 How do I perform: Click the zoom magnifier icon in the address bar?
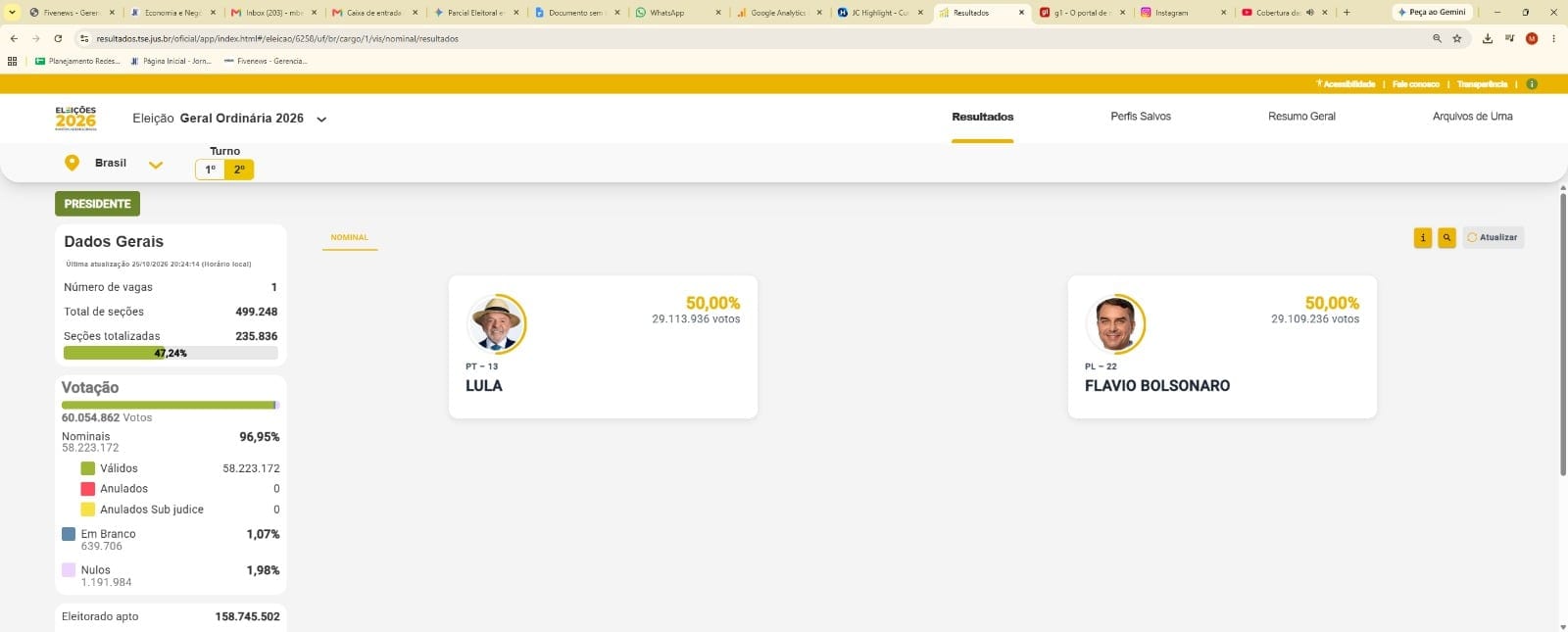1437,38
